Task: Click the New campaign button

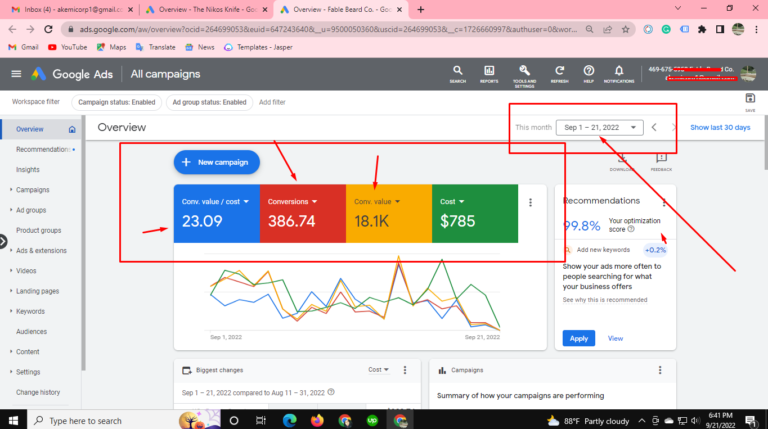Action: 217,161
